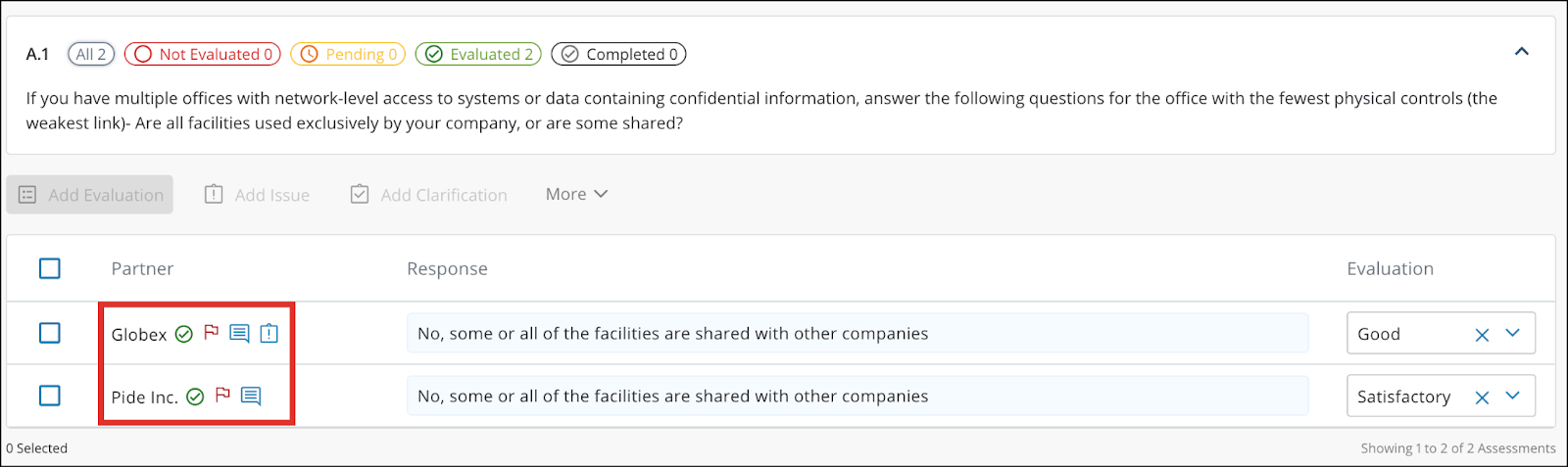Open the Good evaluation dropdown arrow

pos(1513,333)
